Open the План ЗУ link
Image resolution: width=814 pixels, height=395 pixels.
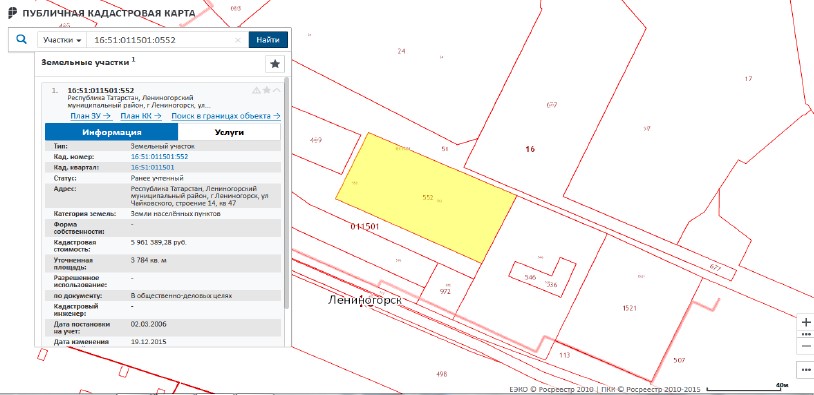90,116
